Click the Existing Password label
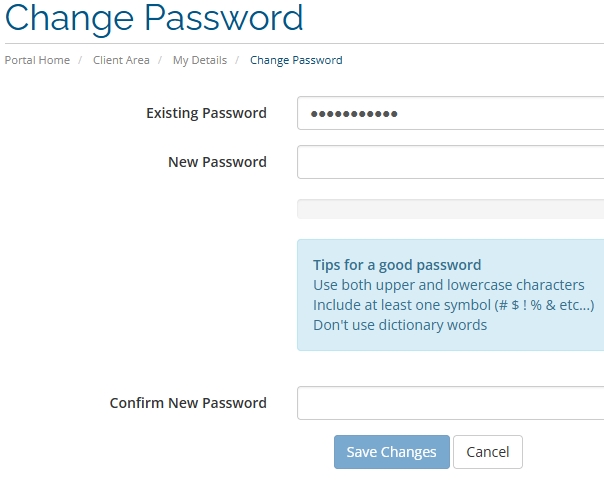Screen dimensions: 604x480 coord(206,113)
